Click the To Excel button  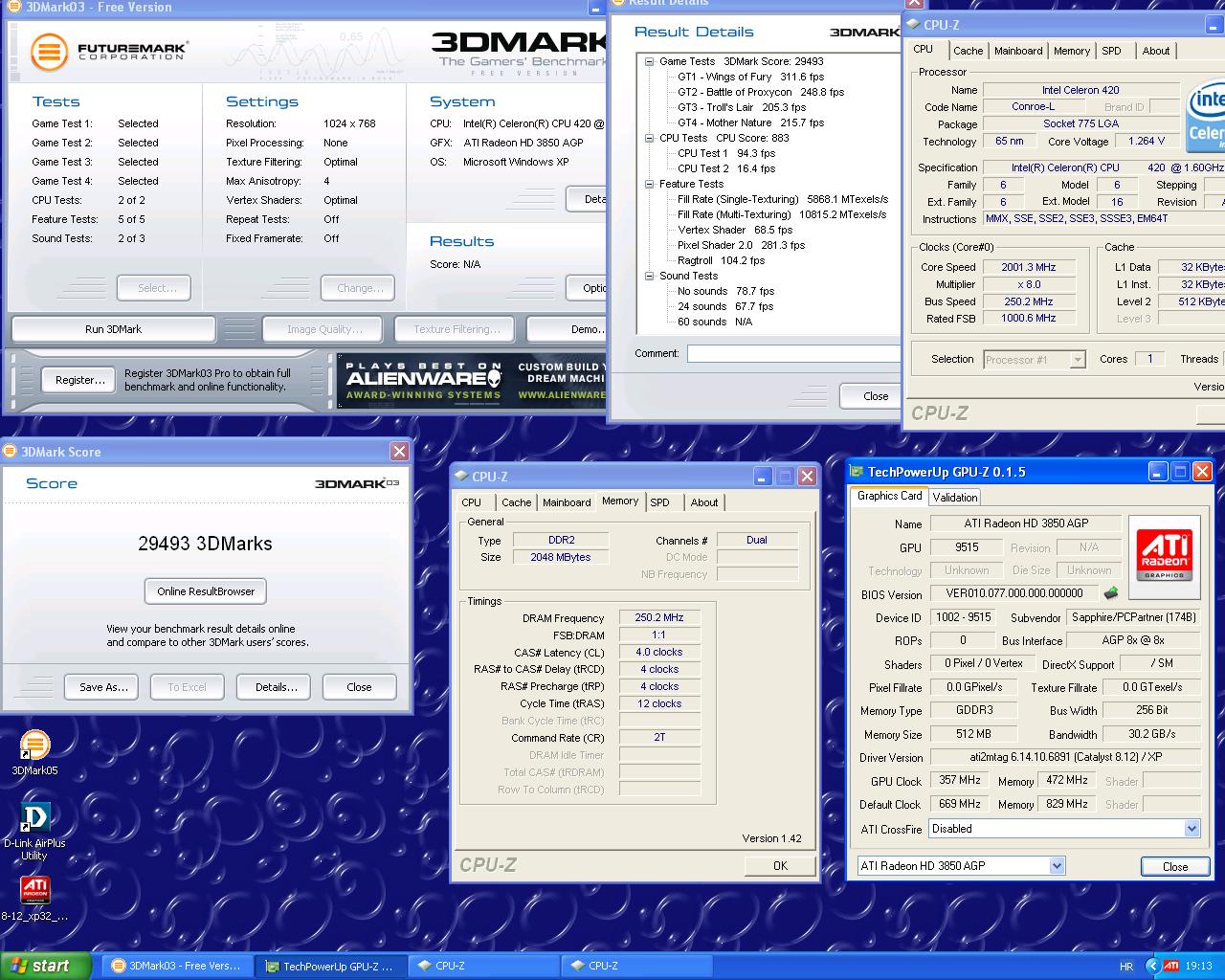point(187,687)
